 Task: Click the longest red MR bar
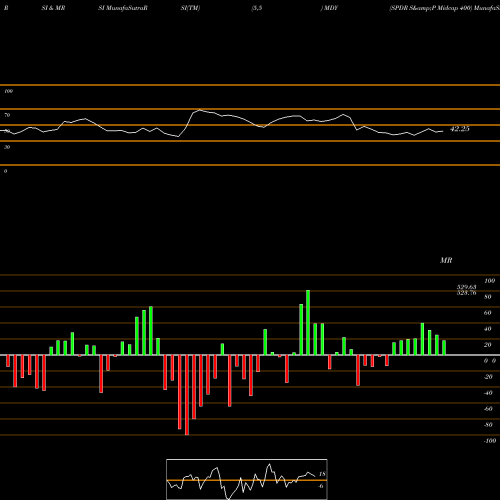[187, 395]
